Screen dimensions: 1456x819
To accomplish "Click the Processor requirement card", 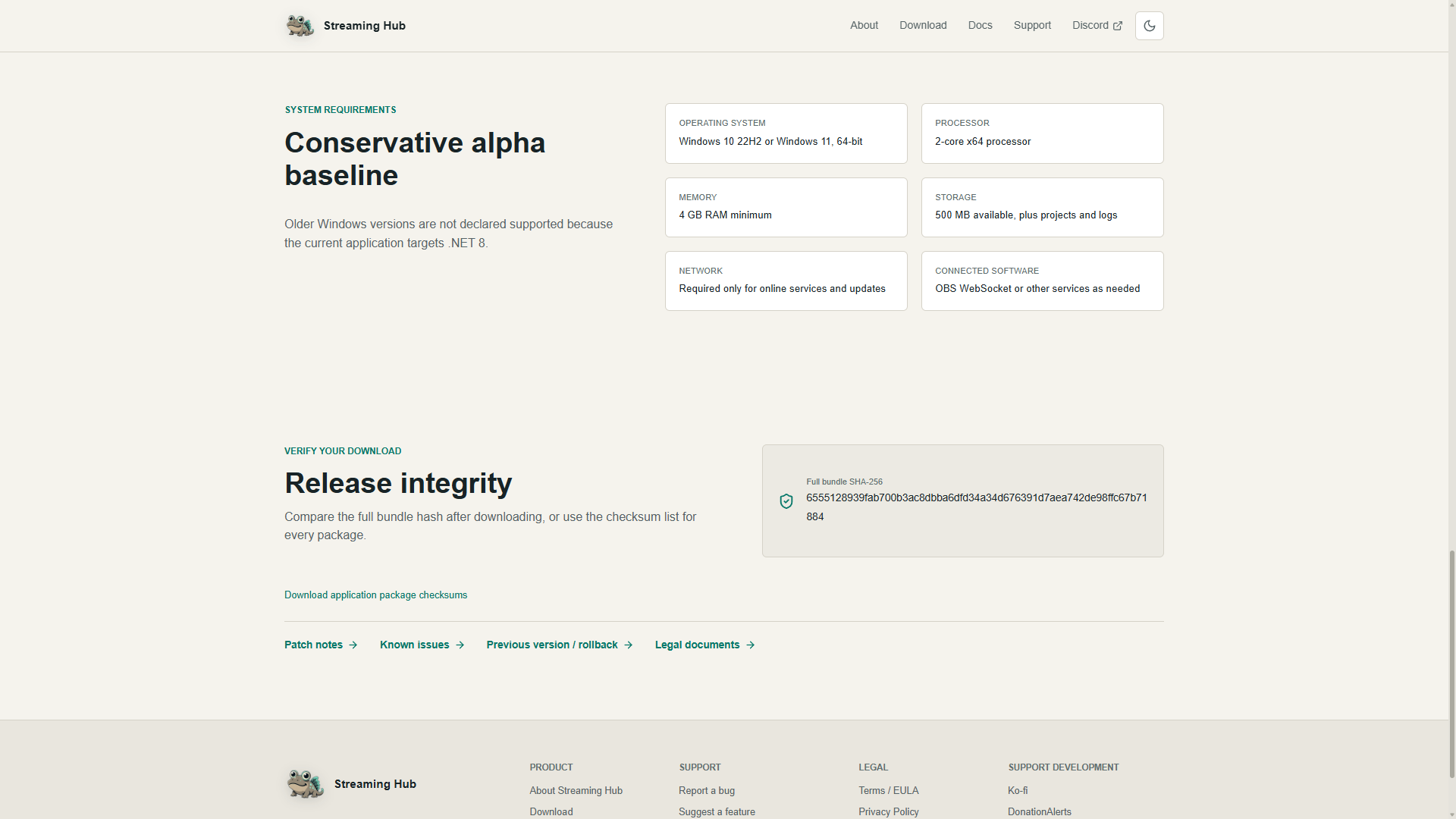I will click(x=1042, y=133).
